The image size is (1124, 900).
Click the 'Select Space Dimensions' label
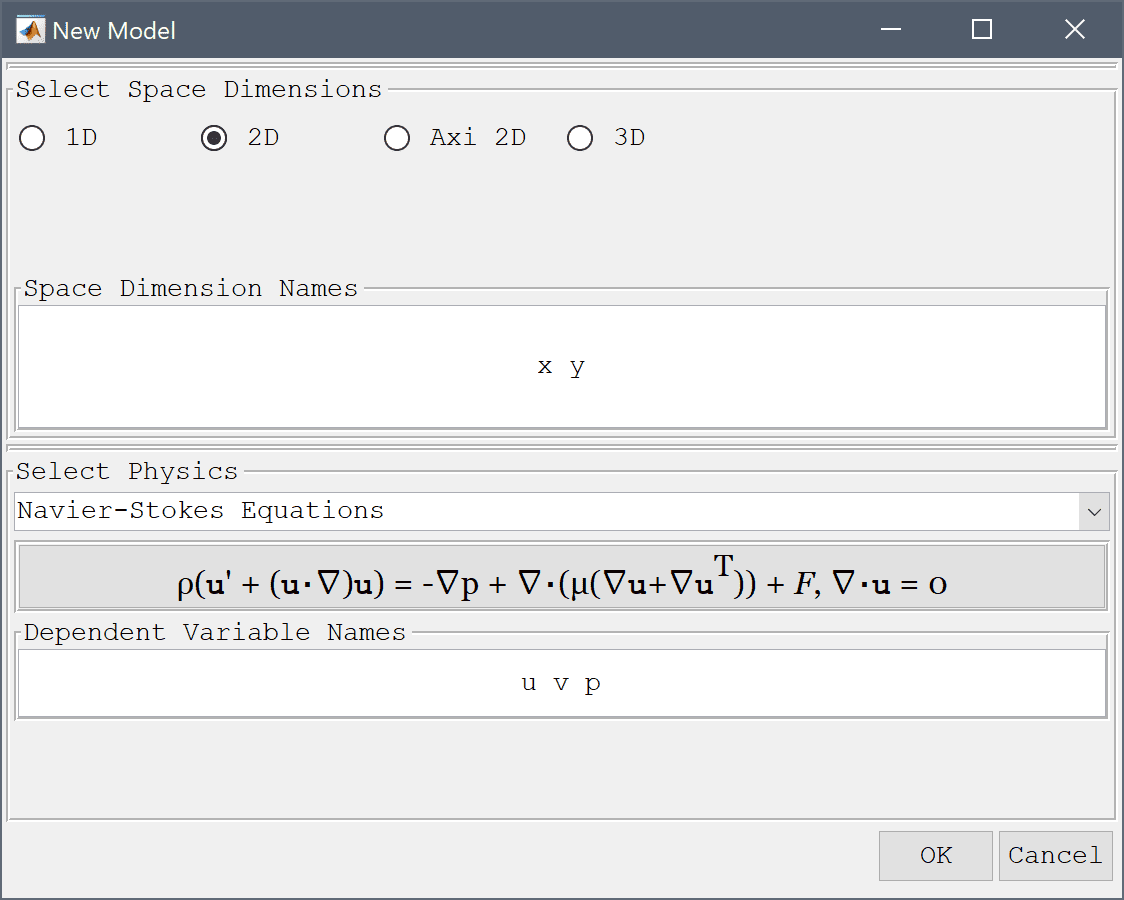[x=199, y=90]
